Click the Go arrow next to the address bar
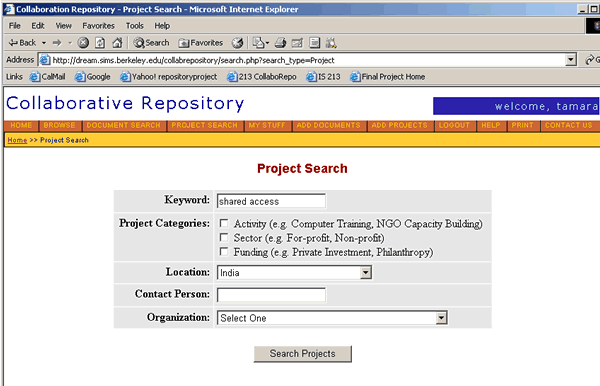 click(x=592, y=60)
